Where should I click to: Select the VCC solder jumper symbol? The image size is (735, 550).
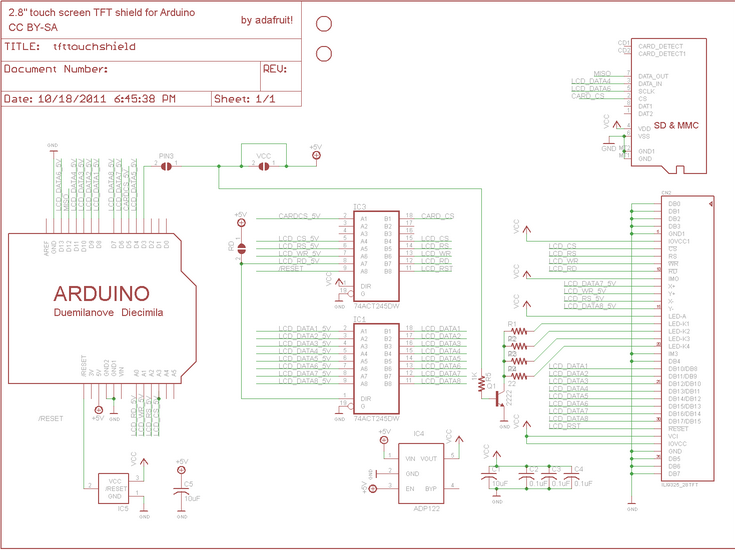[264, 166]
